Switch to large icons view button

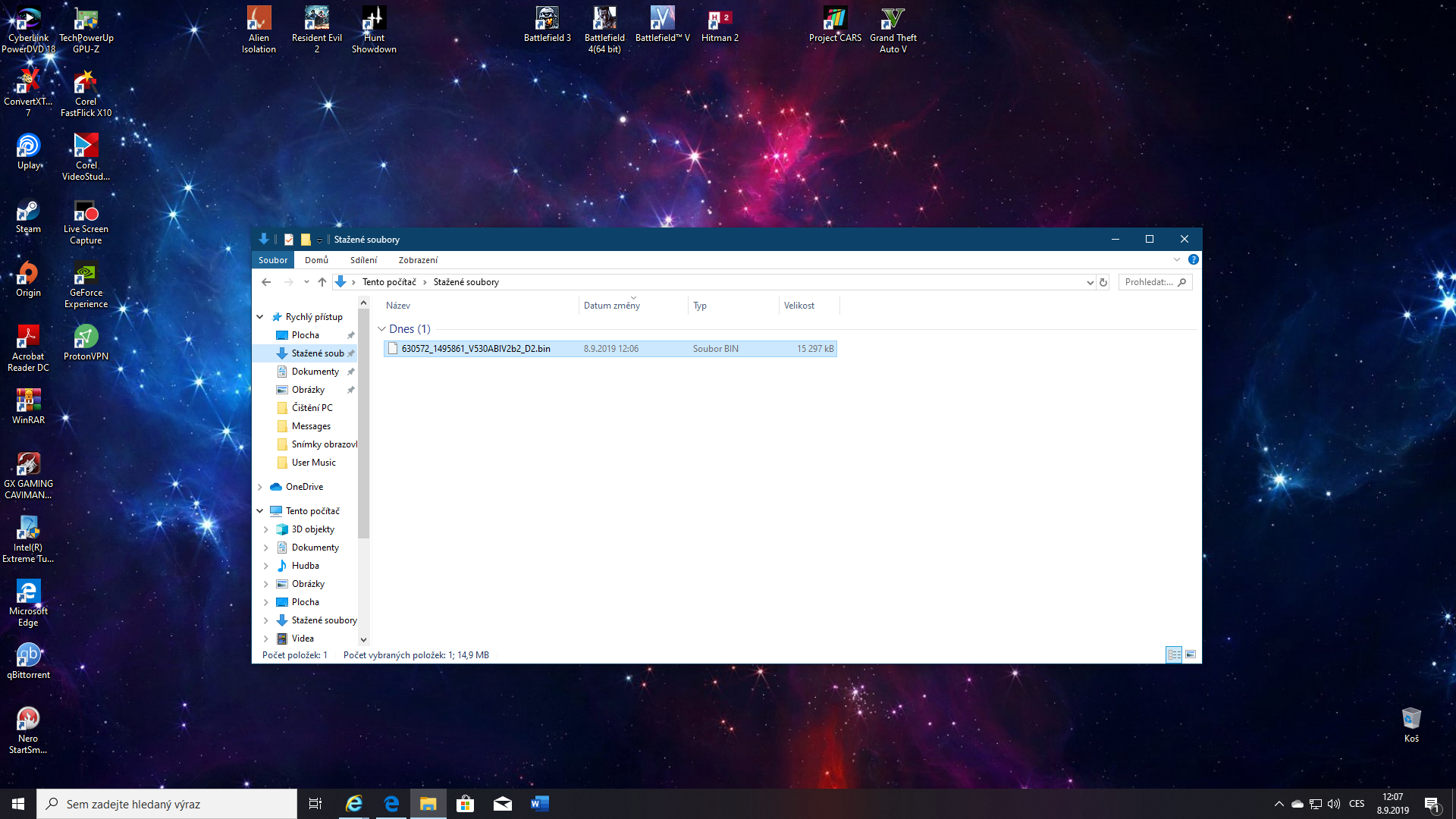tap(1191, 654)
